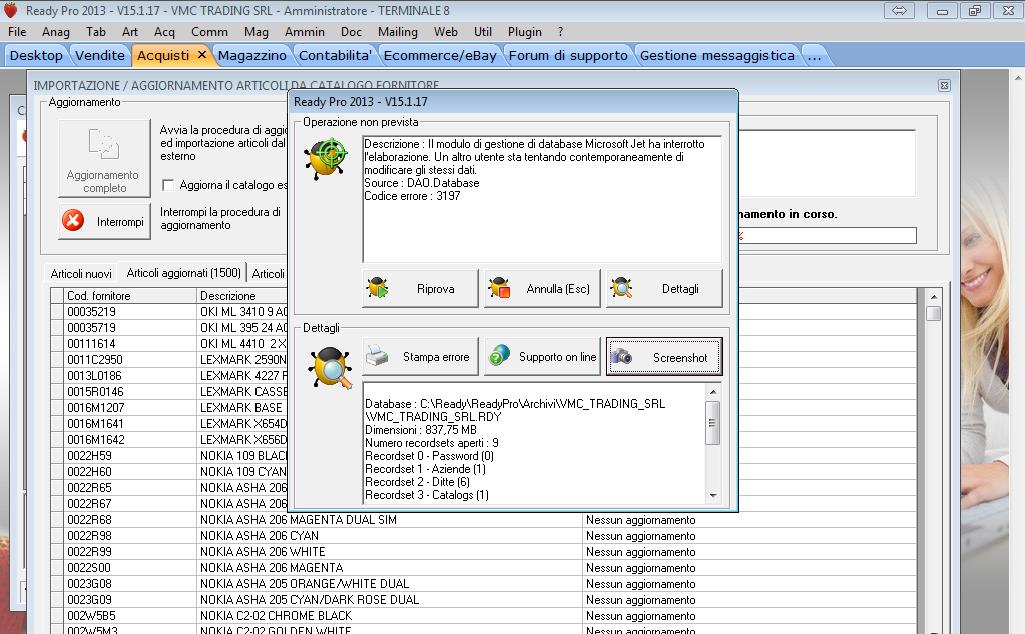Open the Gestione messaggistica tab

[x=717, y=56]
